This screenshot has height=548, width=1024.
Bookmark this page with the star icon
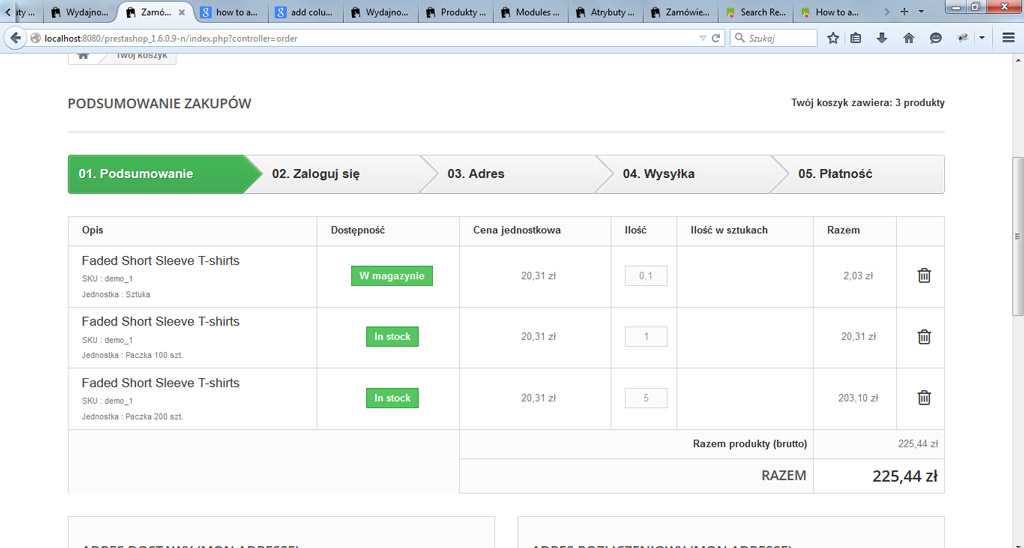pos(833,39)
